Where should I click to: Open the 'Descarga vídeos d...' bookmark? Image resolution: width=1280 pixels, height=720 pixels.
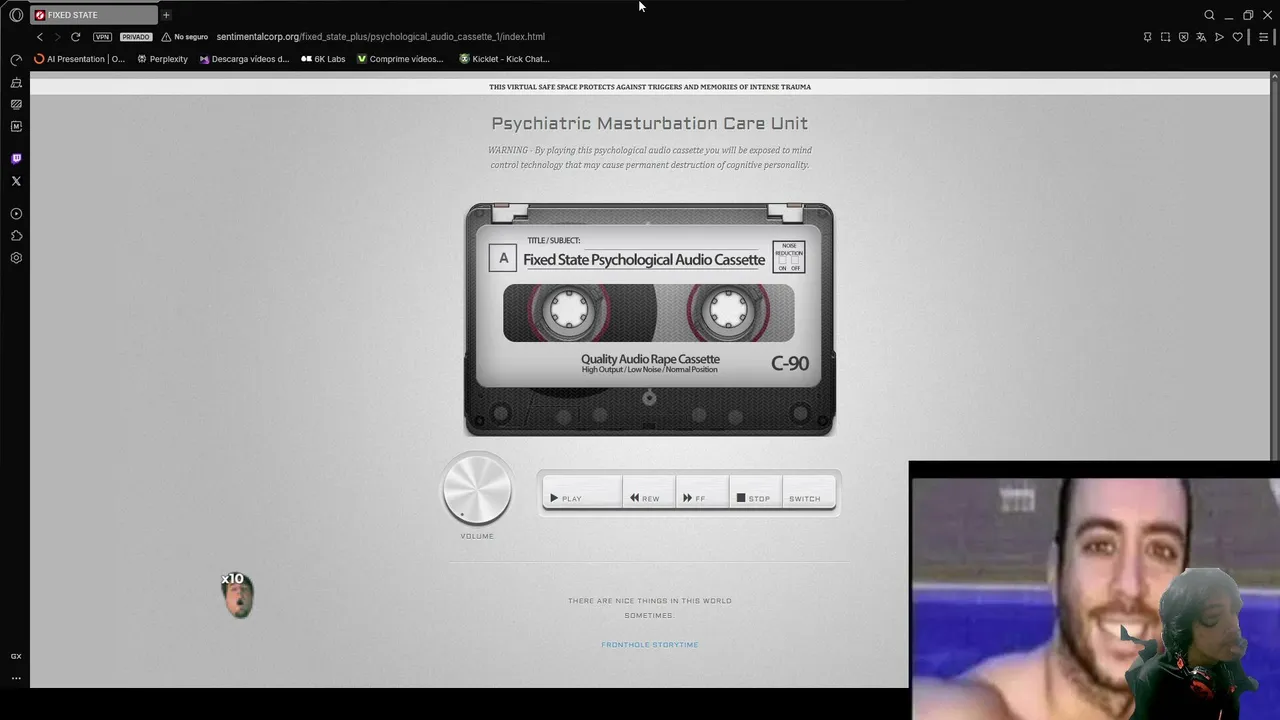pyautogui.click(x=244, y=59)
